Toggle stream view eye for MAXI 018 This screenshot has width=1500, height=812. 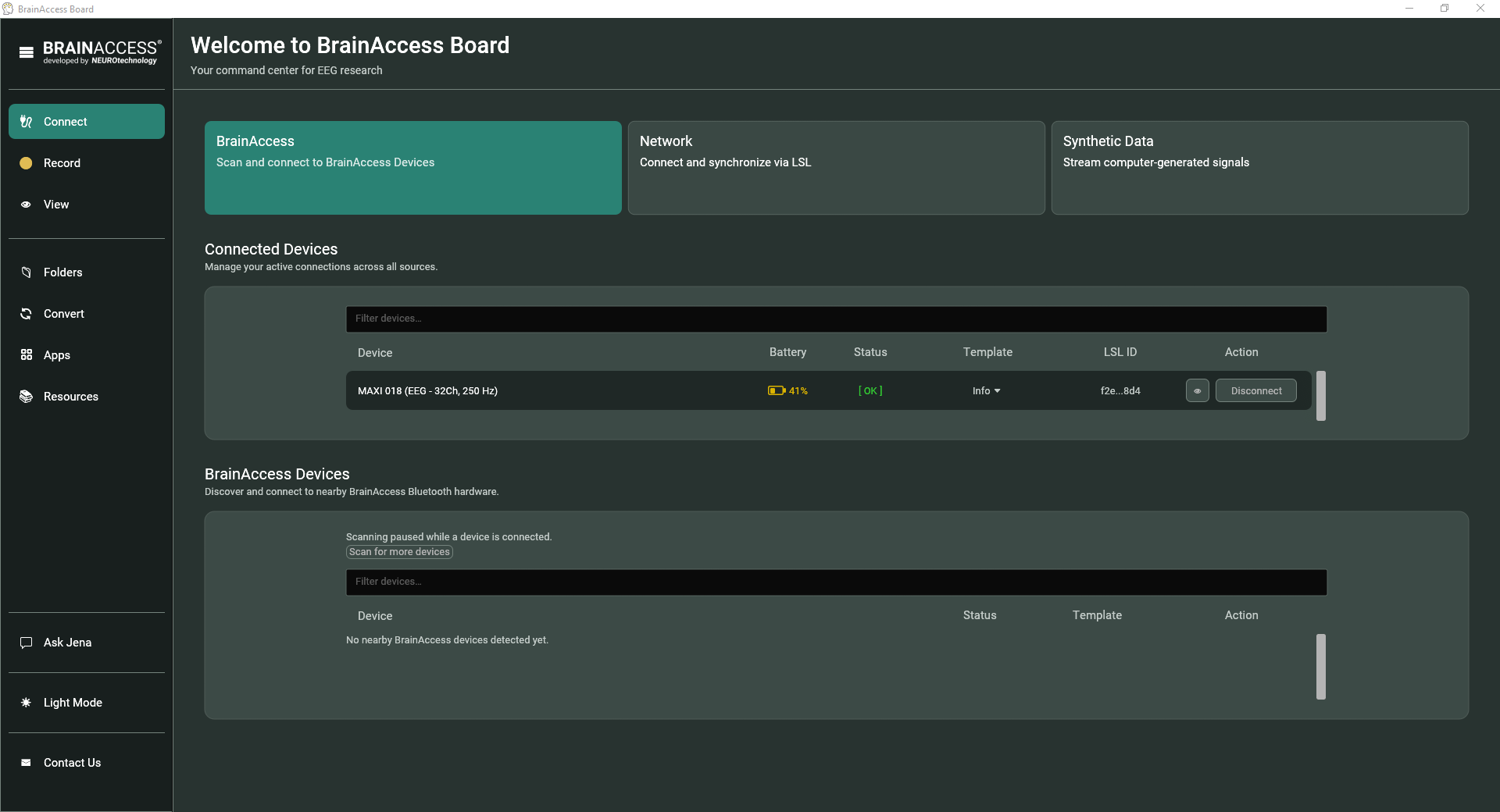(x=1197, y=391)
